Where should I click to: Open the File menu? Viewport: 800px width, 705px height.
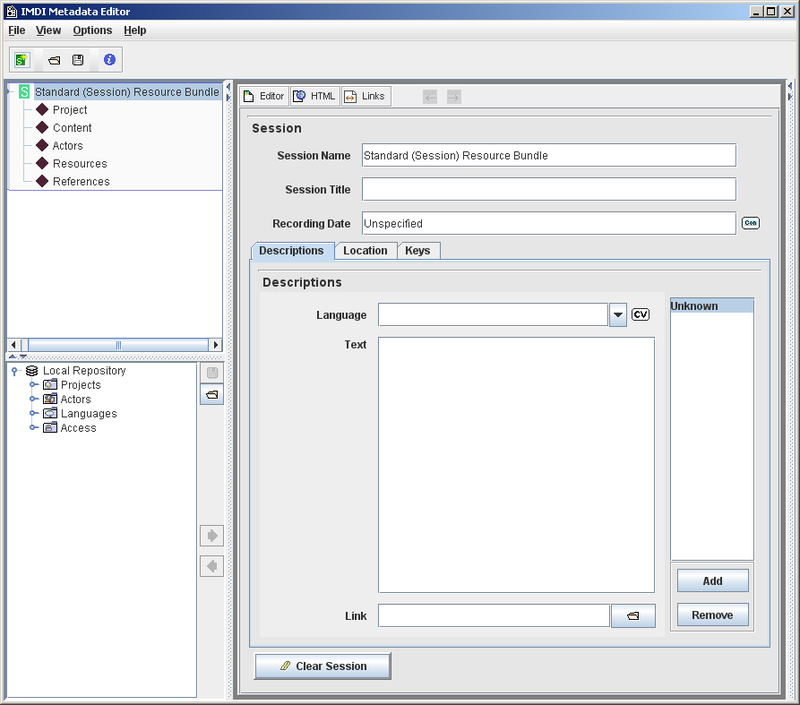(16, 30)
